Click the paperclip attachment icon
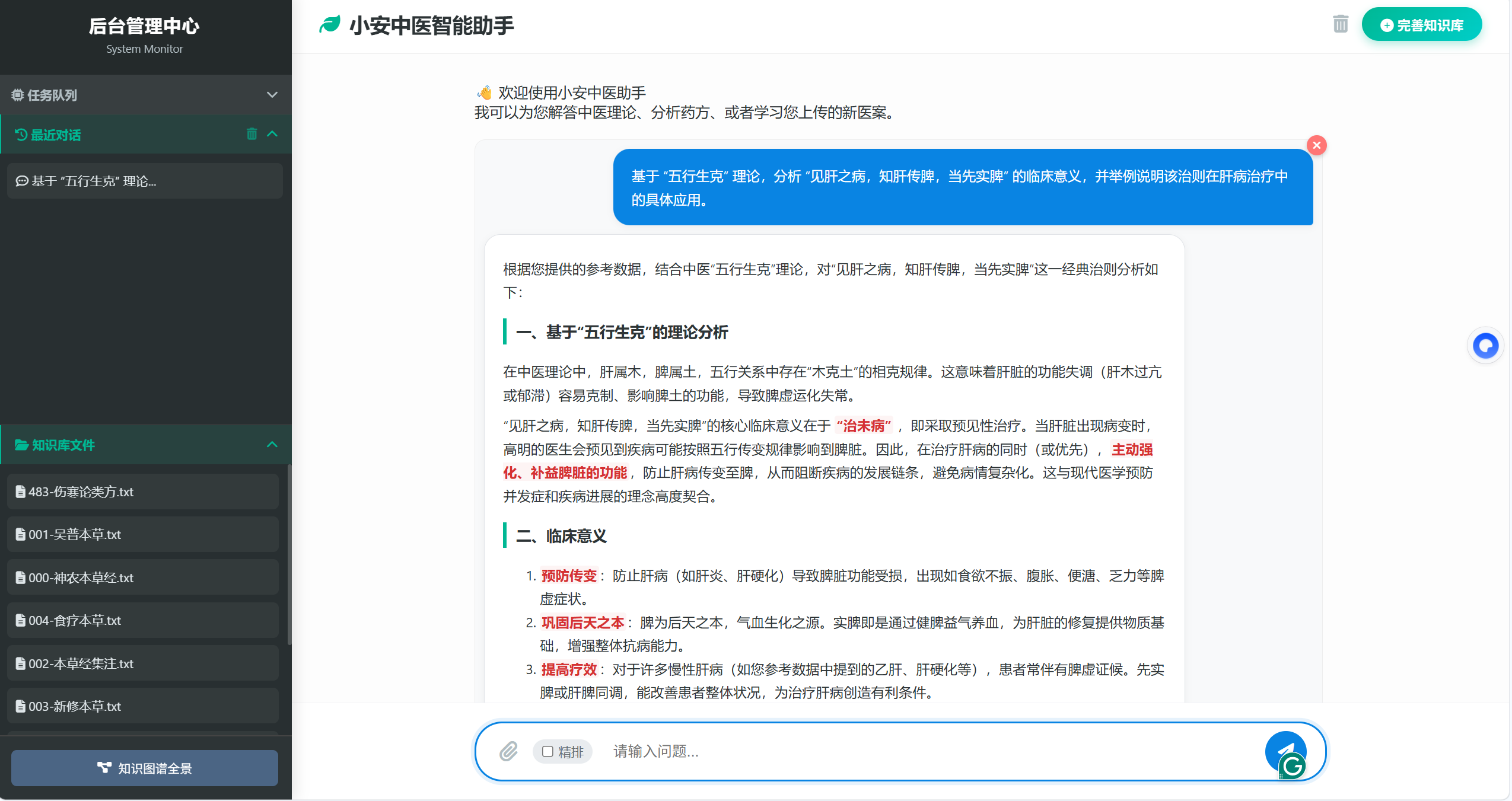The image size is (1512, 801). 509,751
